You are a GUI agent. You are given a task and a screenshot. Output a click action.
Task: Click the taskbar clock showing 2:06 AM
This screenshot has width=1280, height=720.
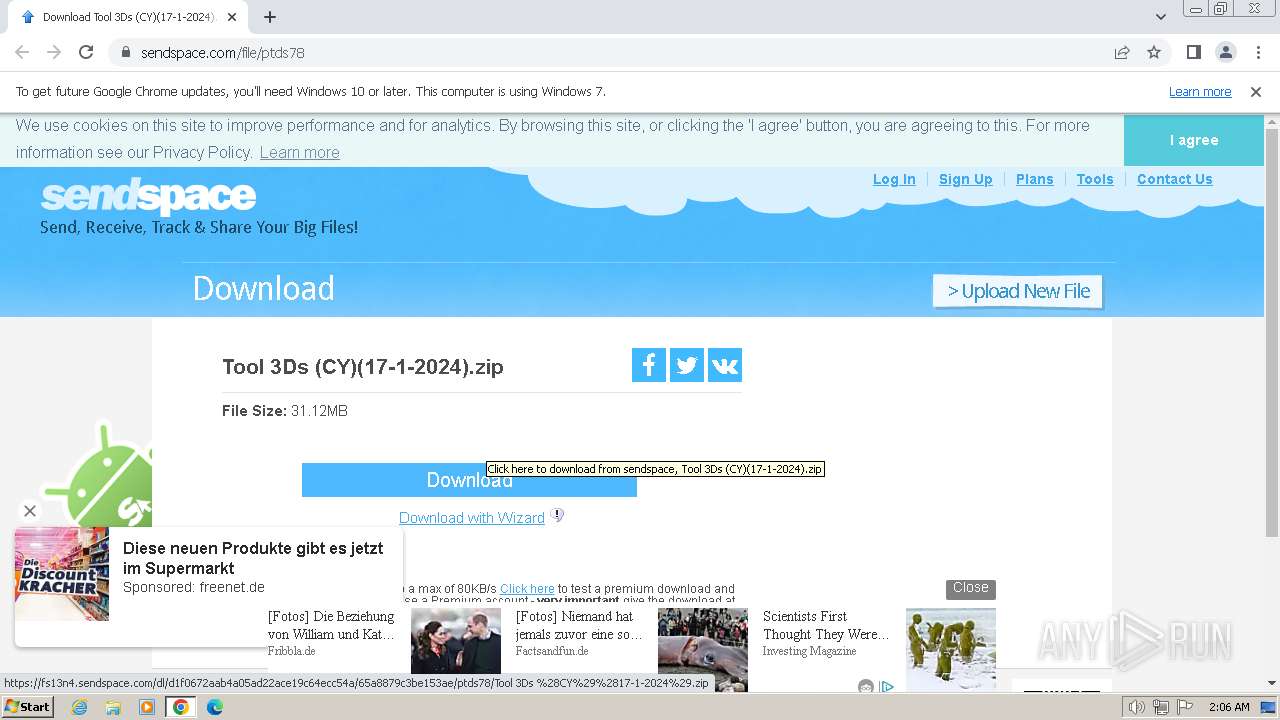1229,707
